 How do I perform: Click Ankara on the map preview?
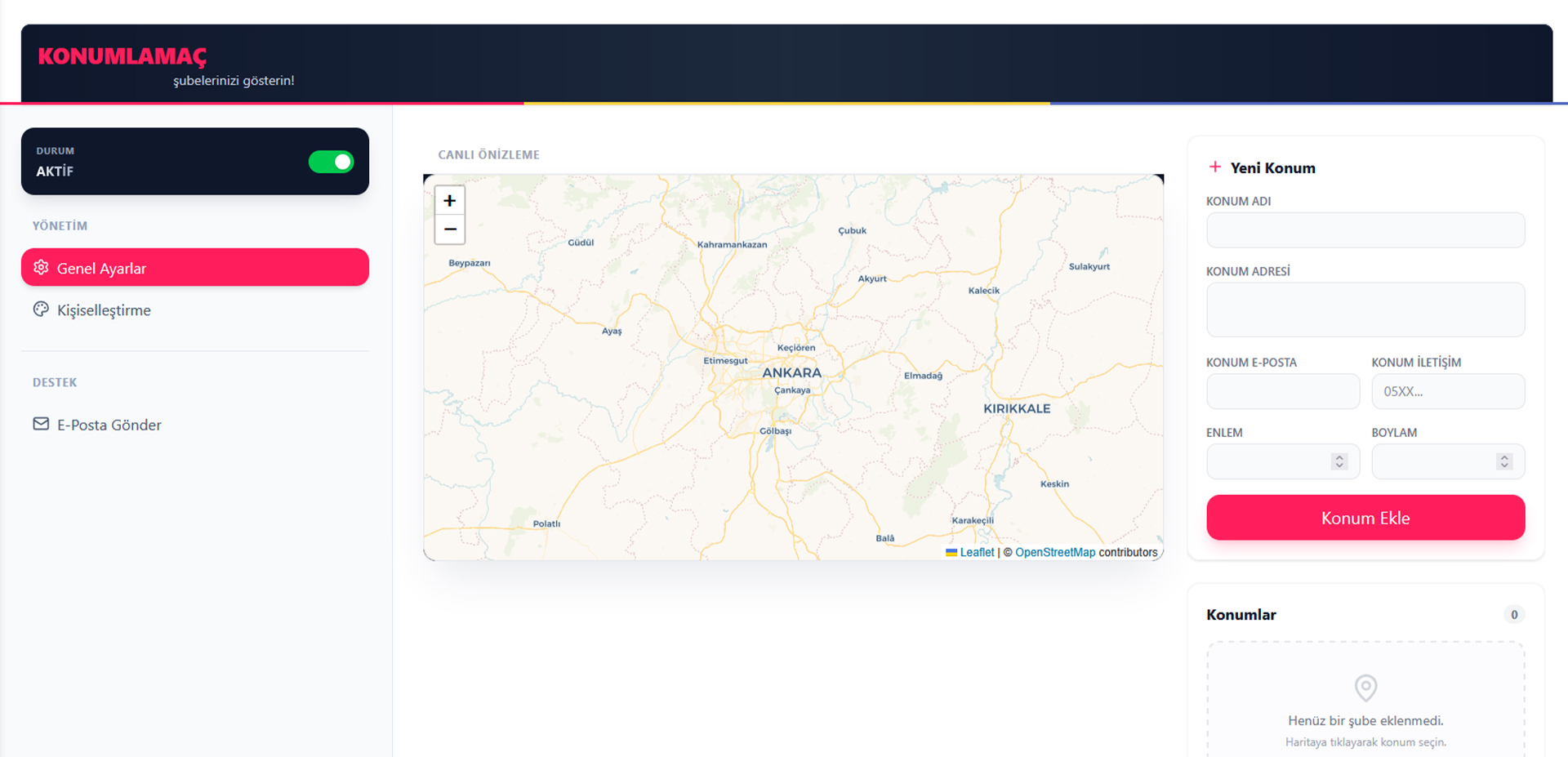click(x=791, y=373)
